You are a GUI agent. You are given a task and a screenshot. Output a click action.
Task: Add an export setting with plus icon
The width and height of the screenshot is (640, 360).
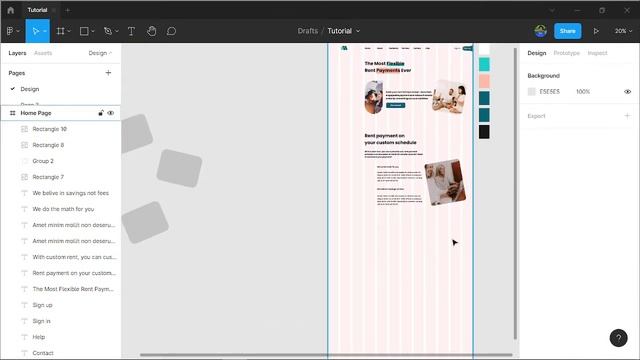[627, 116]
